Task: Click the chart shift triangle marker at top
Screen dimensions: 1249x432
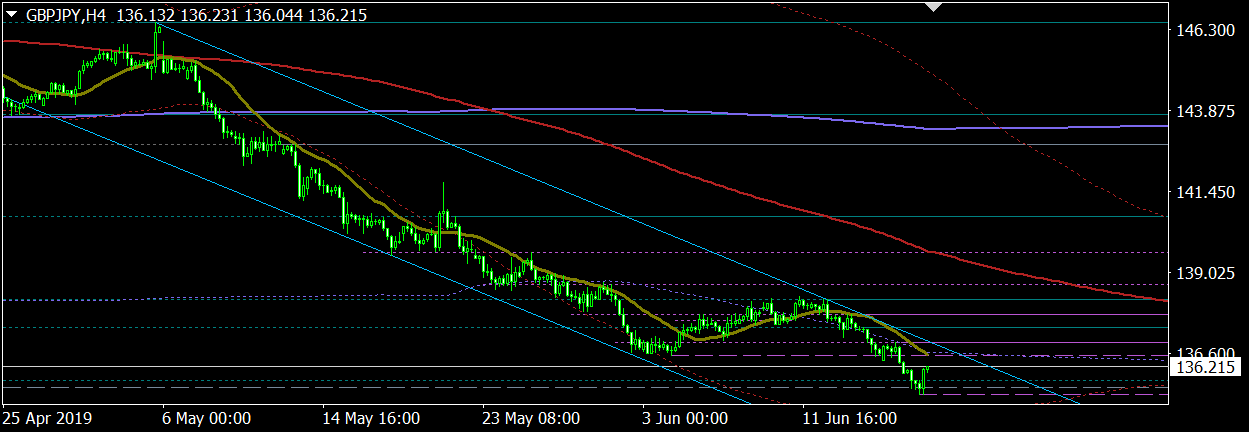Action: (933, 6)
